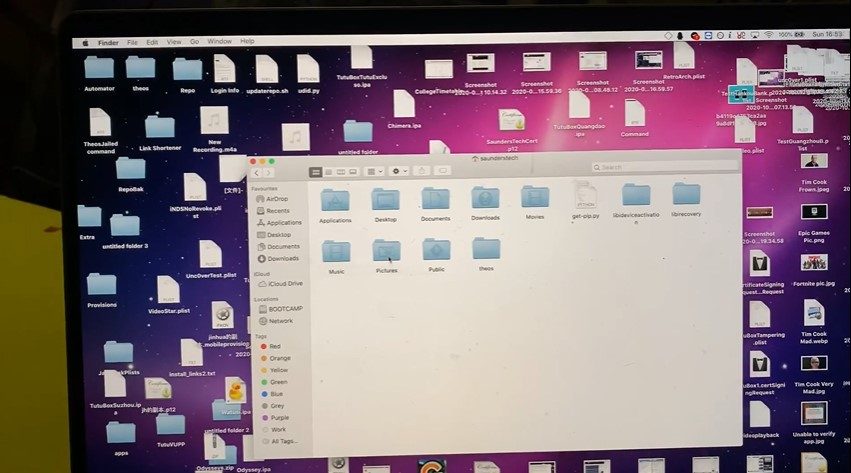Filter by the Purple tag
This screenshot has width=851, height=473.
coord(276,418)
